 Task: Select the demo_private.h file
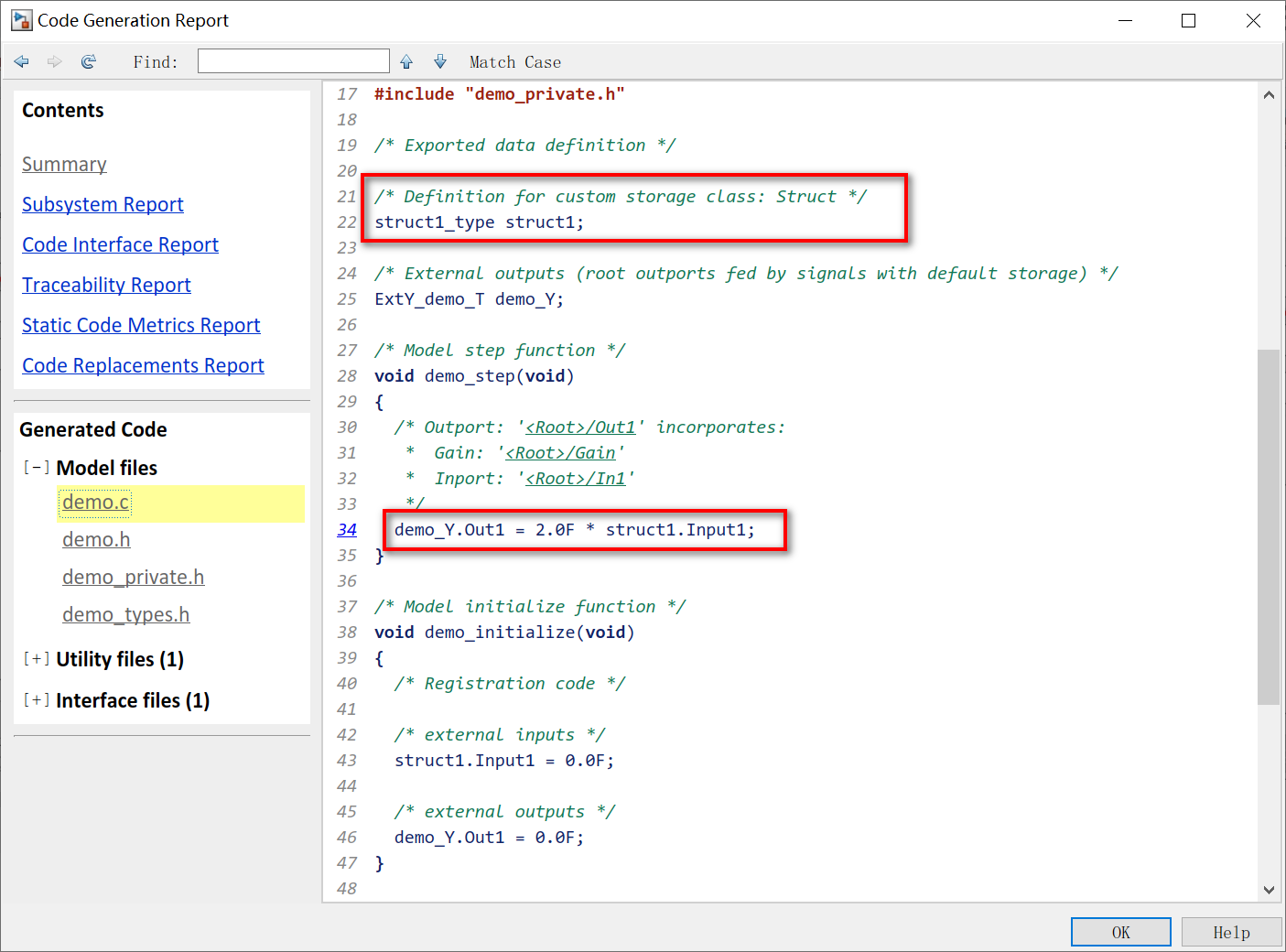(x=134, y=578)
